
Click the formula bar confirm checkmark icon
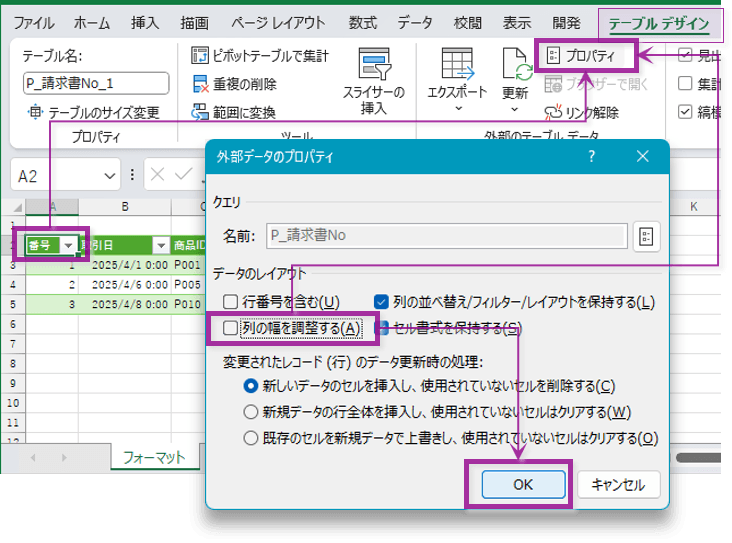[183, 175]
